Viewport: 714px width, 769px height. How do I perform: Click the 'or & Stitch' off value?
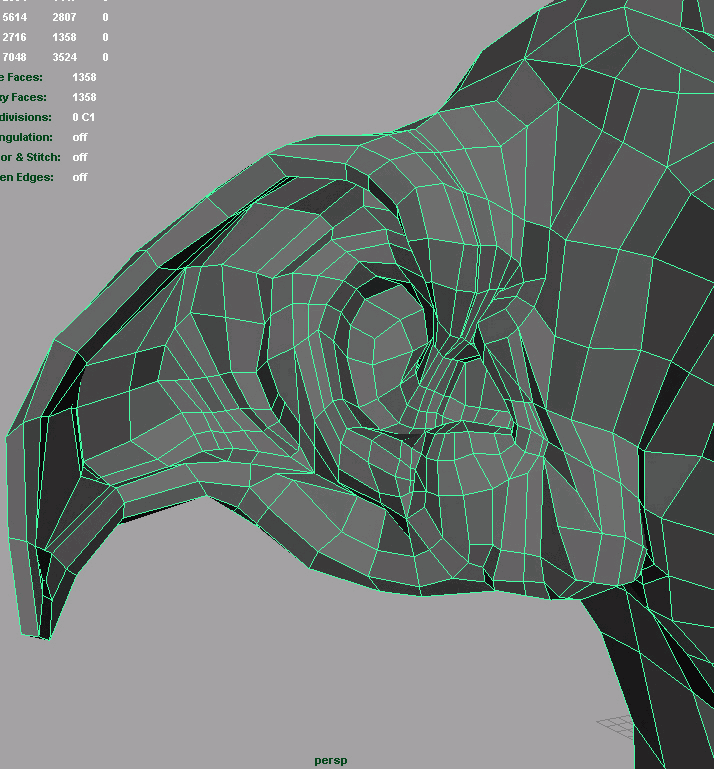click(80, 157)
